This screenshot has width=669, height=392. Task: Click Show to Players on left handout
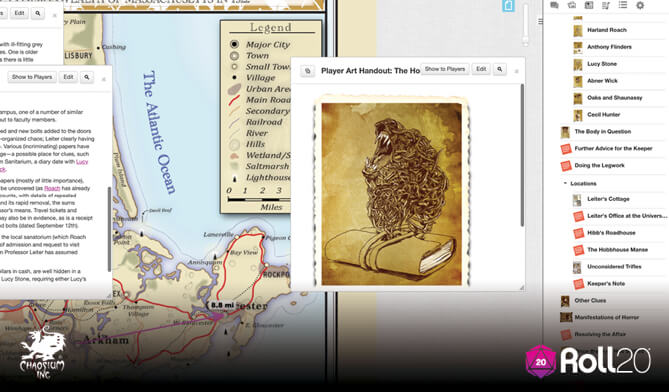pos(32,77)
